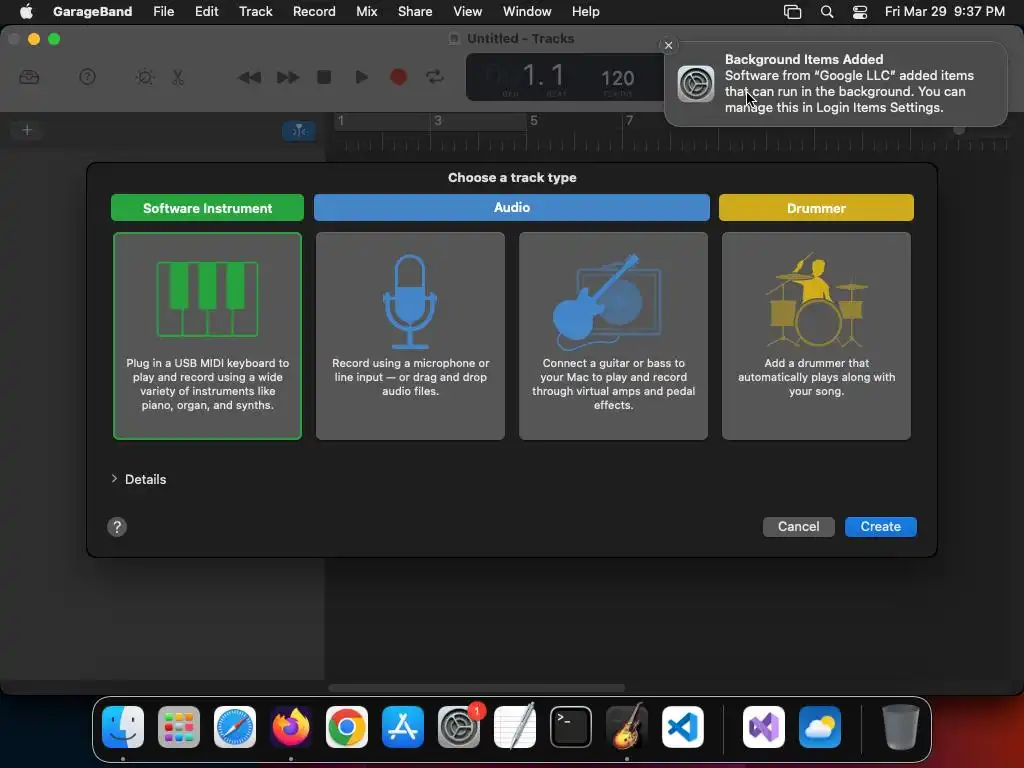Click the Stop transport button

point(324,77)
